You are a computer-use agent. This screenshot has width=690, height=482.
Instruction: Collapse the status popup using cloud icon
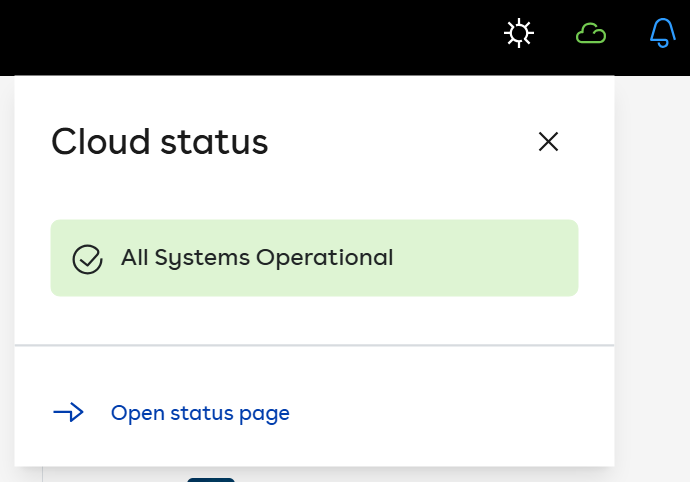pos(591,34)
